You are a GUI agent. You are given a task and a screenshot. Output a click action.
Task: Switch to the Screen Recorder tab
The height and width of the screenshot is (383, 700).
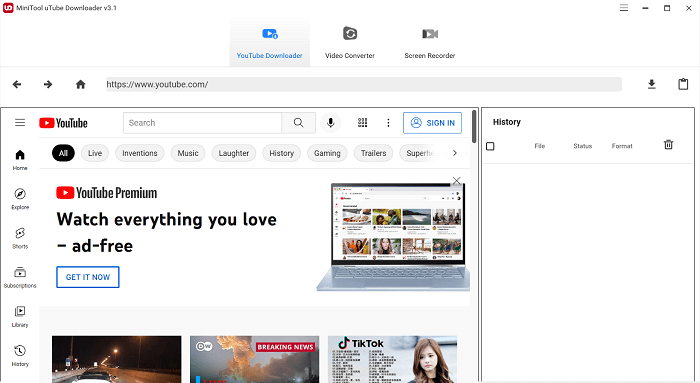pyautogui.click(x=429, y=43)
